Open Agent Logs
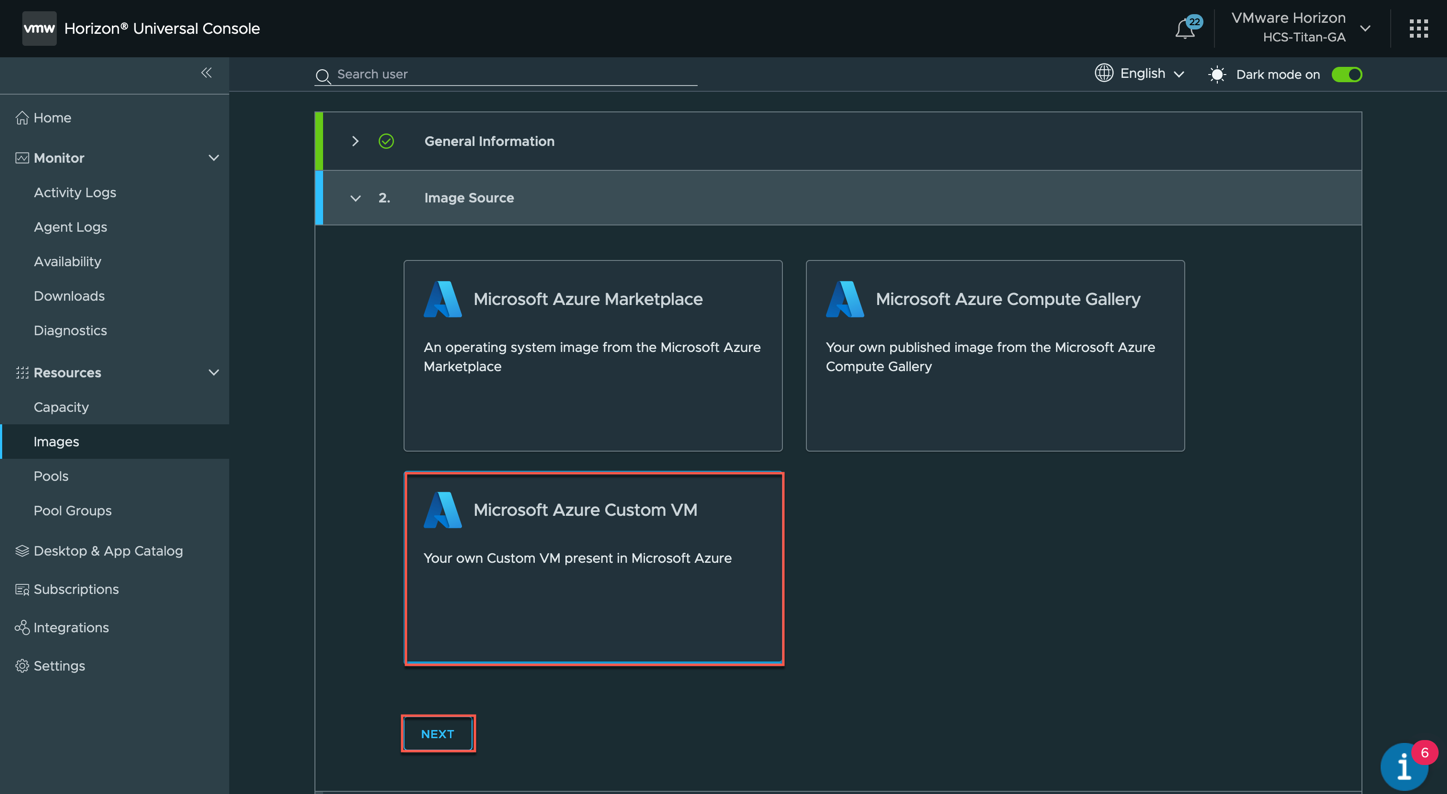Viewport: 1447px width, 794px height. tap(70, 227)
